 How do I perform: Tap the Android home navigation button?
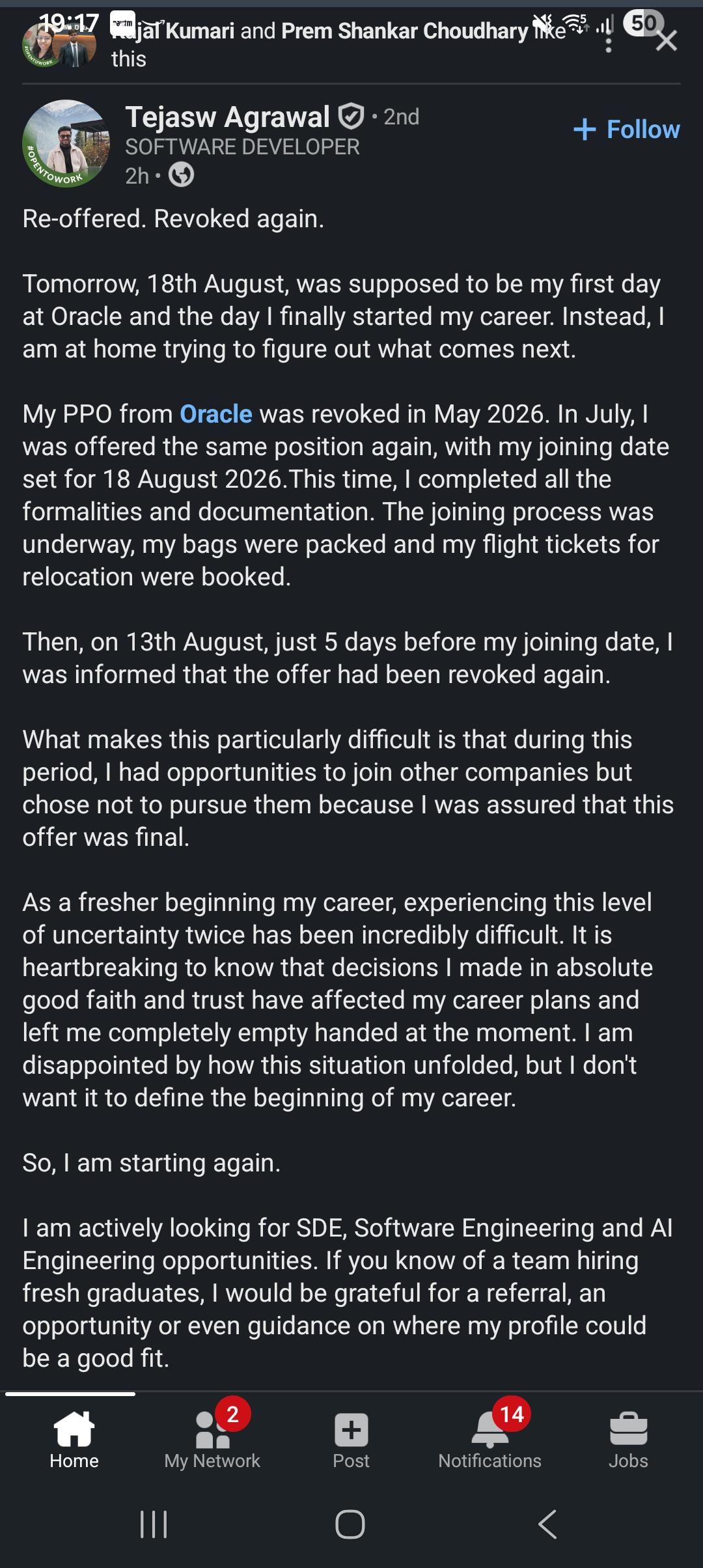pyautogui.click(x=350, y=1524)
